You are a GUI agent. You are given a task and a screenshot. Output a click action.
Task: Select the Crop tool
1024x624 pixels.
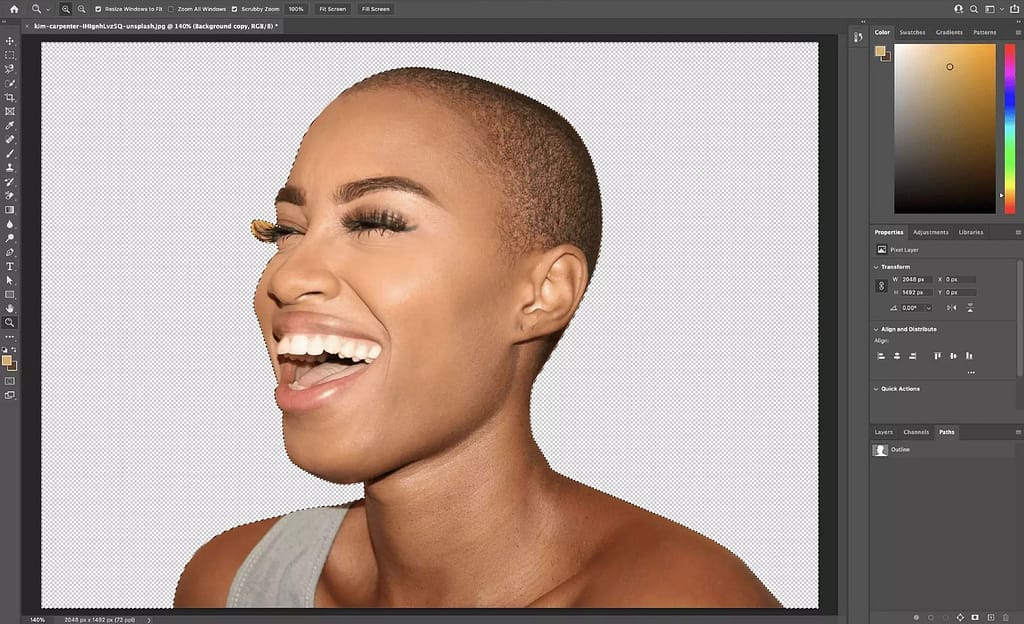pyautogui.click(x=10, y=95)
